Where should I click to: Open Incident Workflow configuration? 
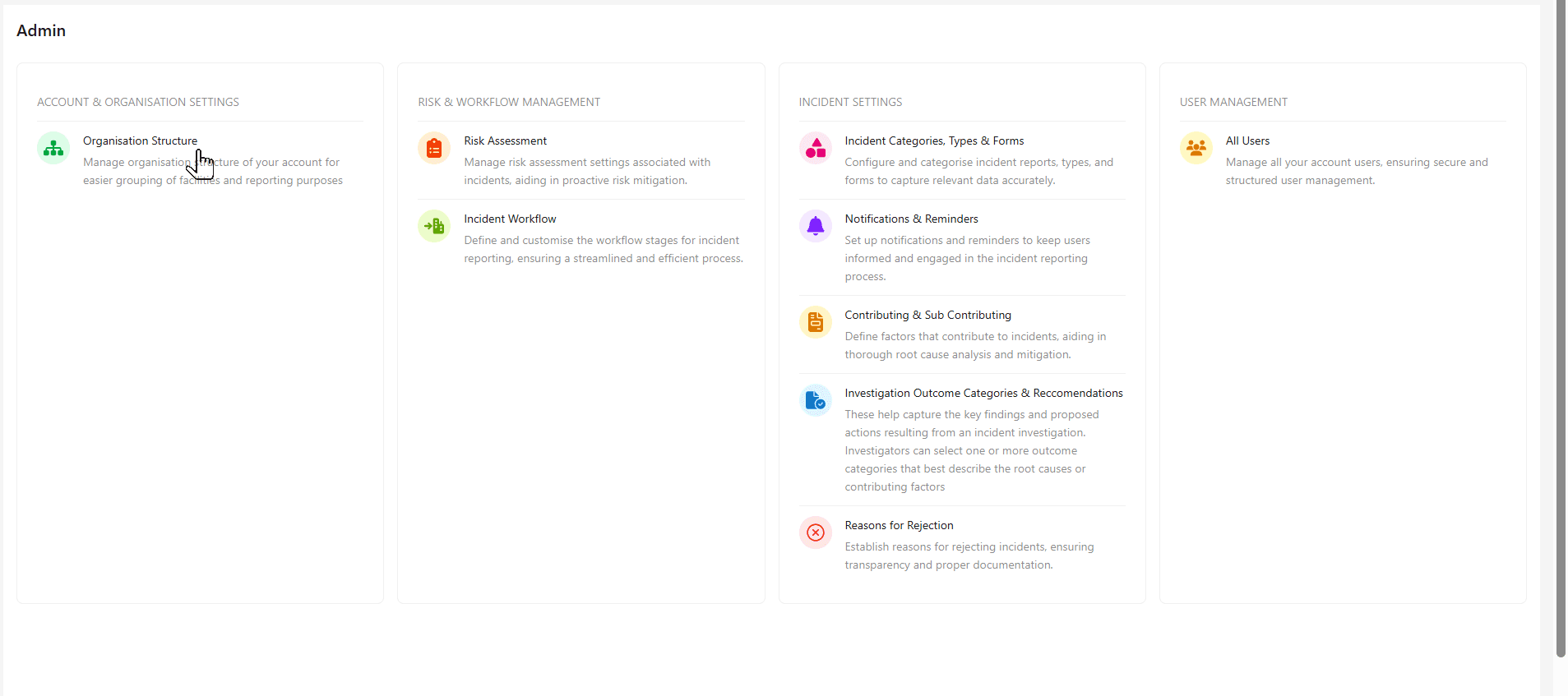click(x=509, y=219)
